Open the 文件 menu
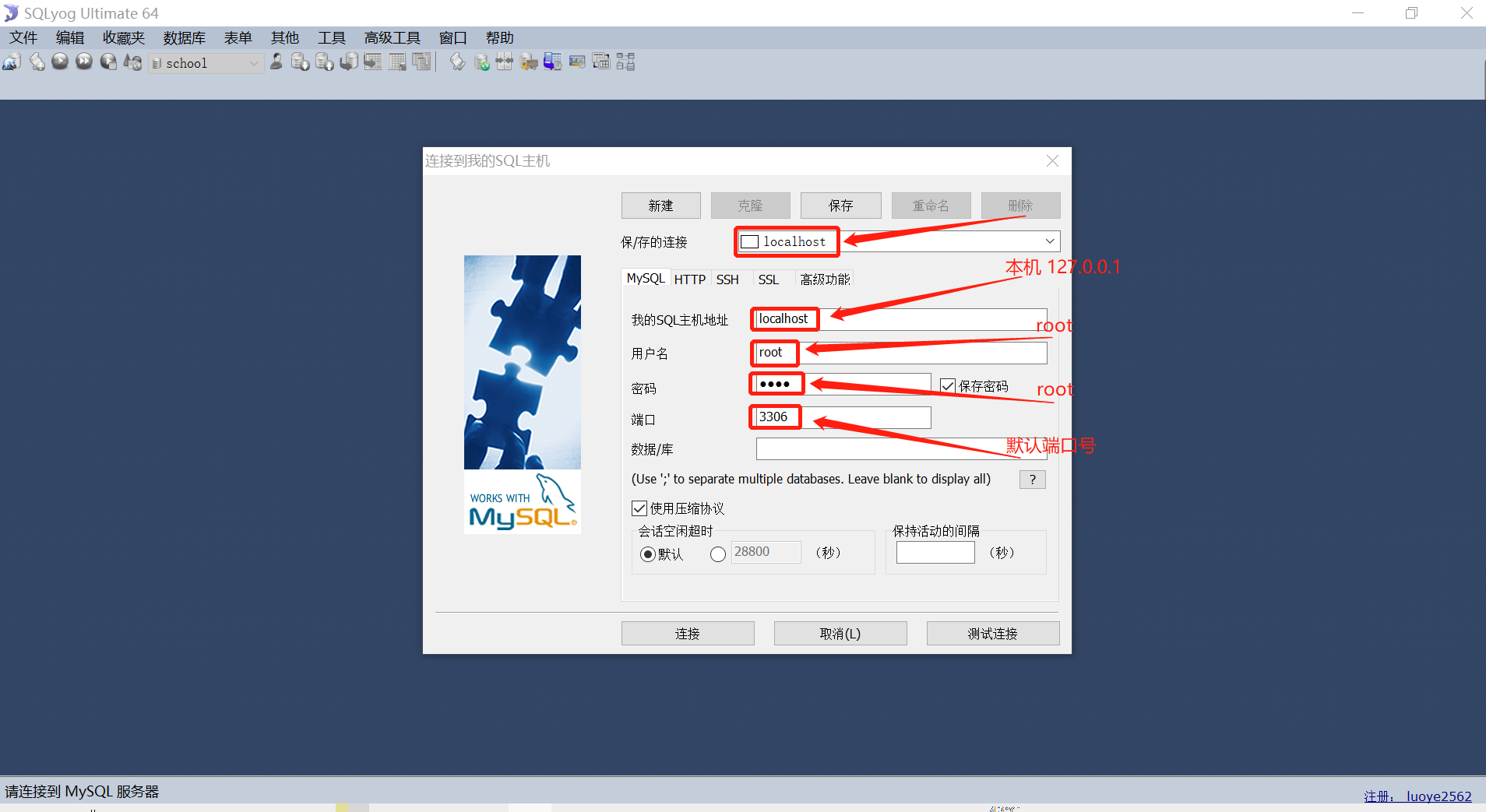Image resolution: width=1486 pixels, height=812 pixels. pos(23,38)
